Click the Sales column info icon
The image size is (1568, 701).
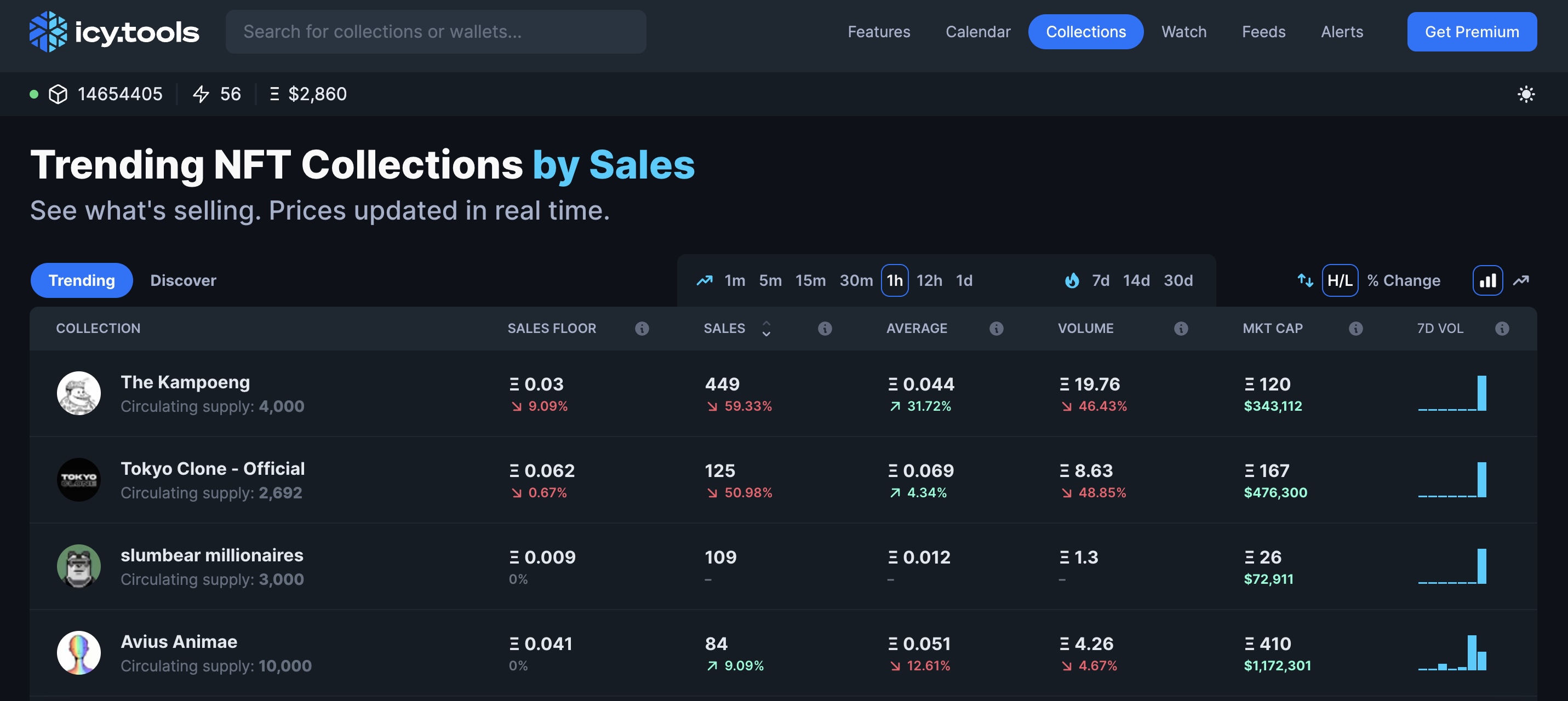(x=824, y=329)
